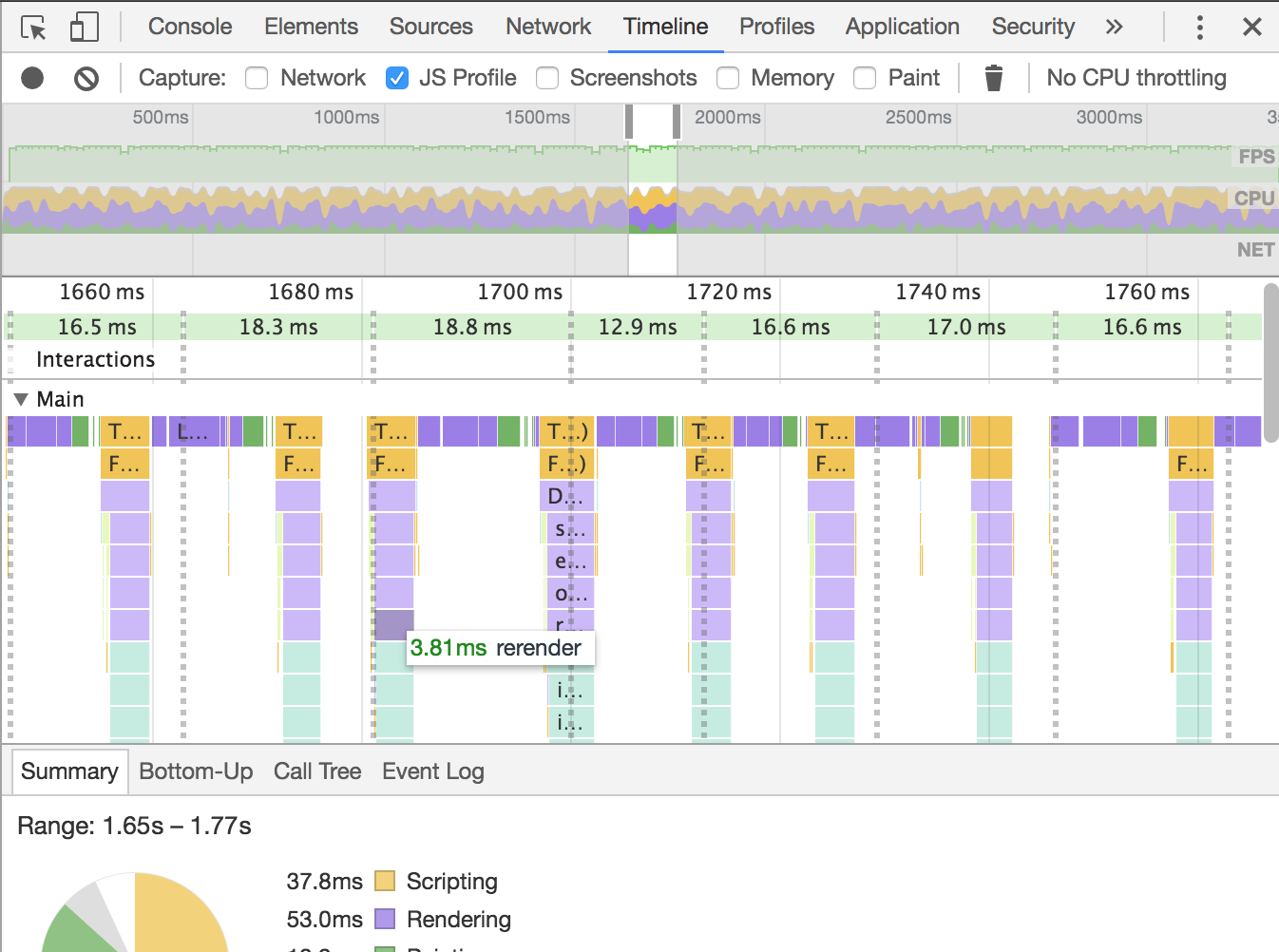Select the 18.8 ms frame
Screen dimensions: 1279x952
[472, 327]
